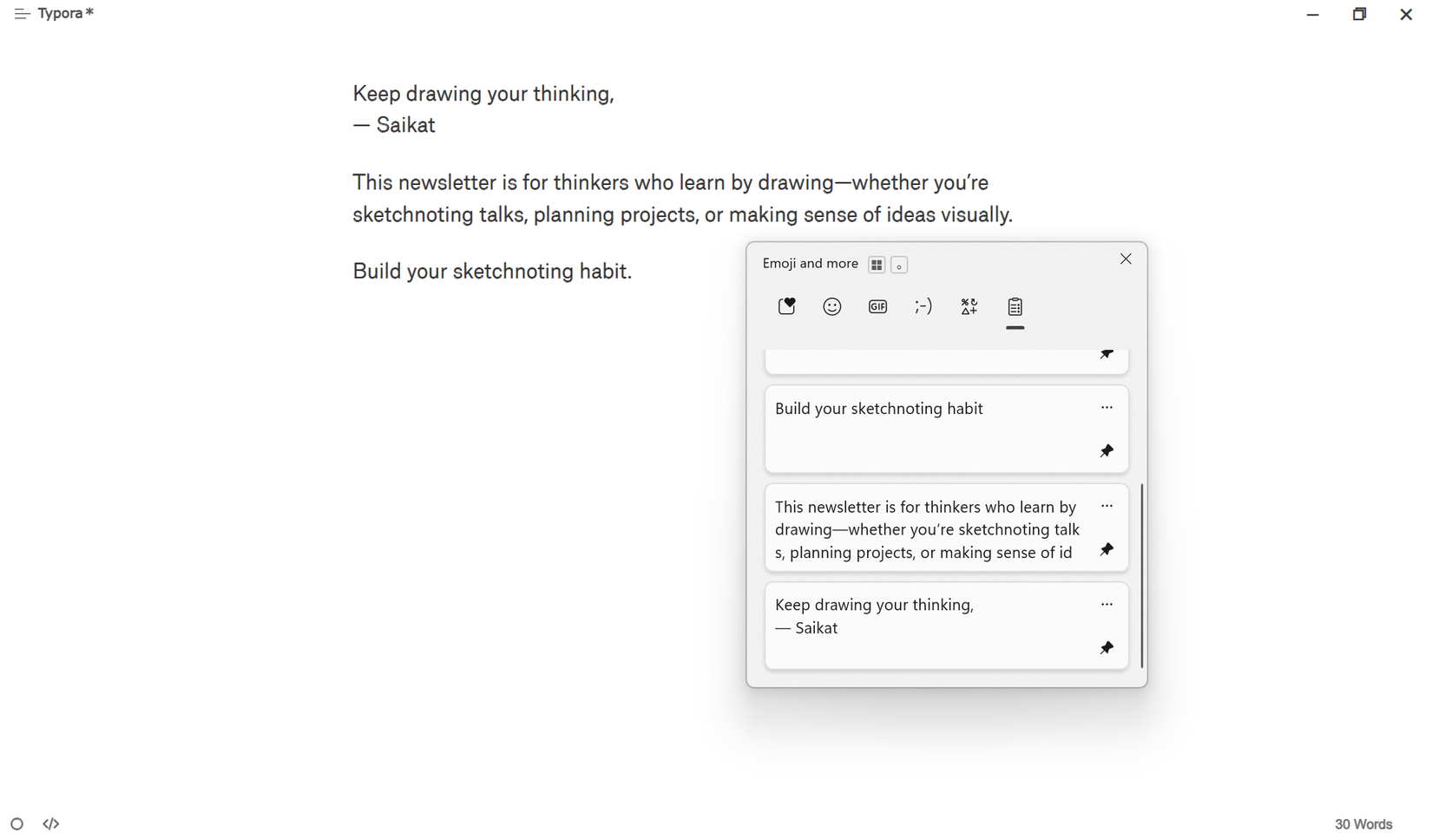Viewport: 1432px width, 840px height.
Task: Open the kaomoji tab
Action: point(923,306)
